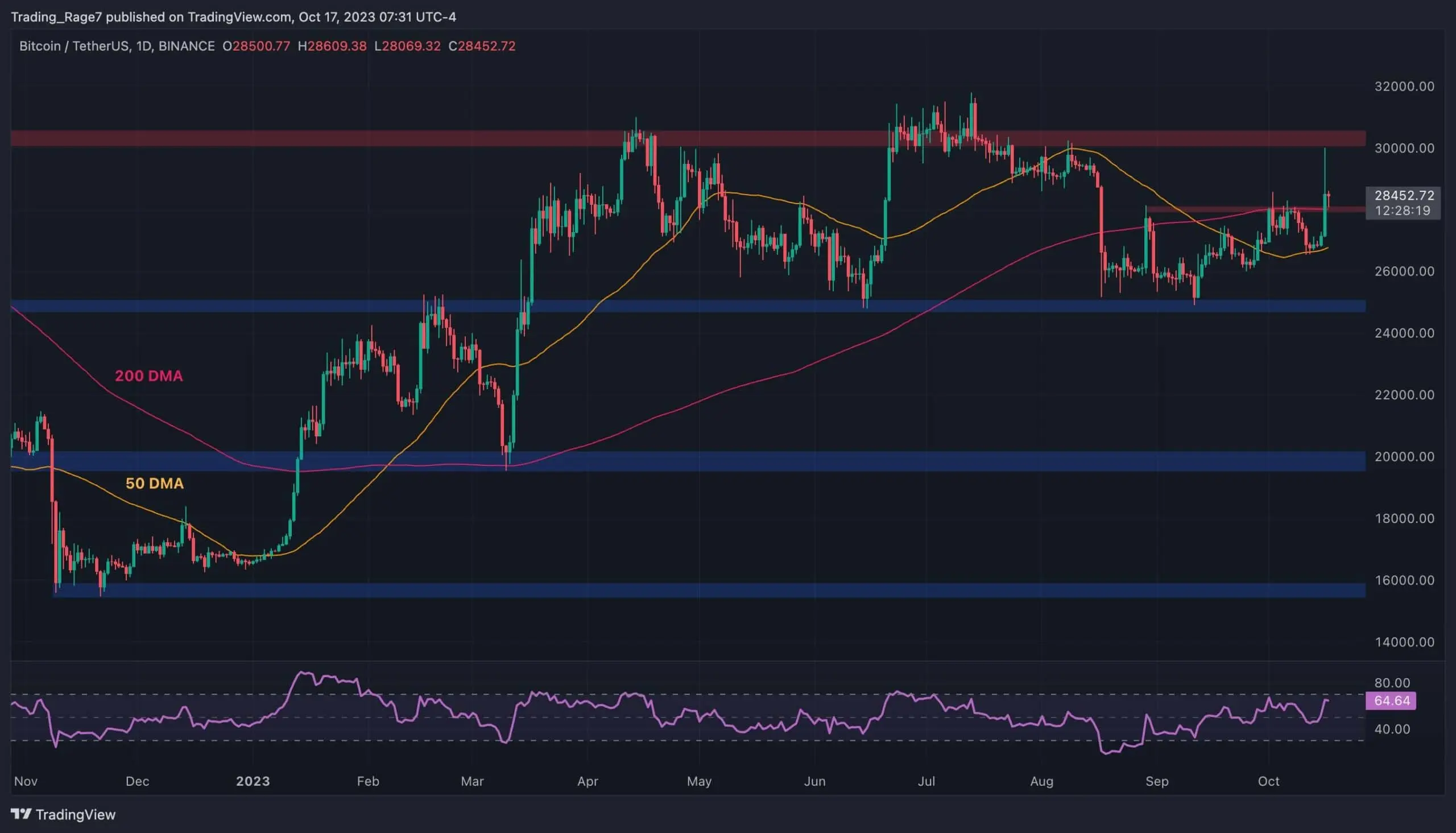Click the Open price value O28500.77
Screen dimensions: 1456x833
coord(257,46)
